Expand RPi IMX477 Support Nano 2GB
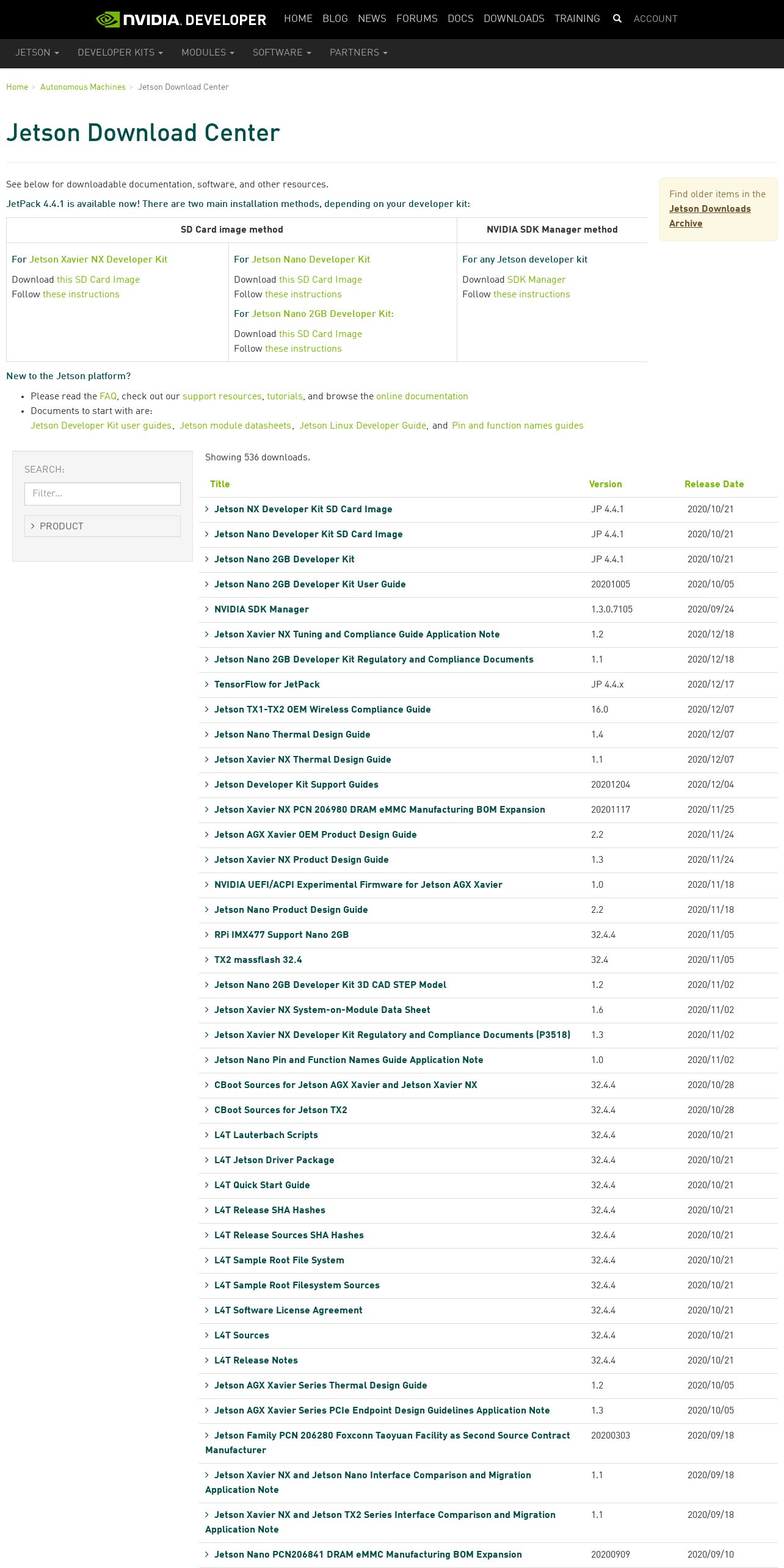Image resolution: width=784 pixels, height=1568 pixels. point(281,935)
